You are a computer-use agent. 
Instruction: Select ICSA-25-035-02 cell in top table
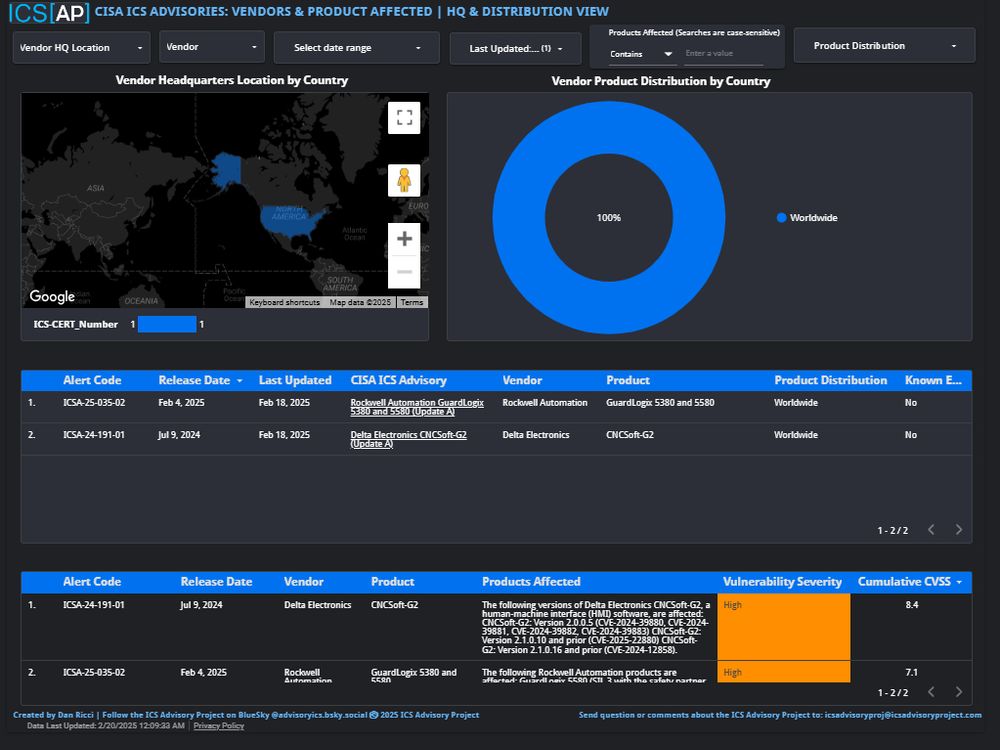coord(94,402)
